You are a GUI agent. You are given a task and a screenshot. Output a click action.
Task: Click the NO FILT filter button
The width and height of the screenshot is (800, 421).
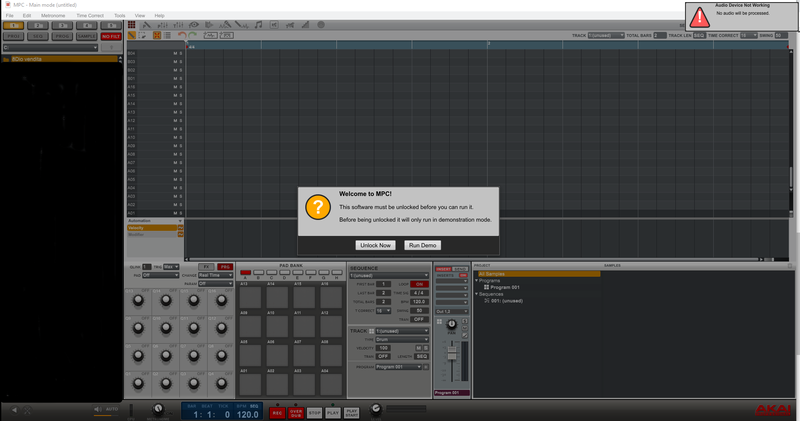tap(111, 36)
